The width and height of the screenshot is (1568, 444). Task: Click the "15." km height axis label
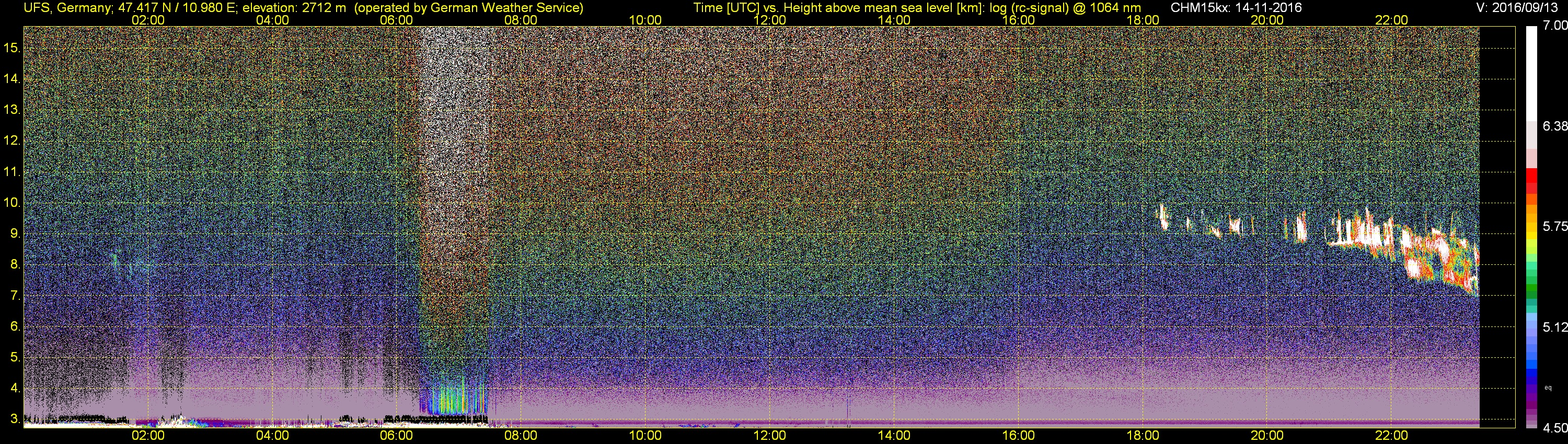13,48
